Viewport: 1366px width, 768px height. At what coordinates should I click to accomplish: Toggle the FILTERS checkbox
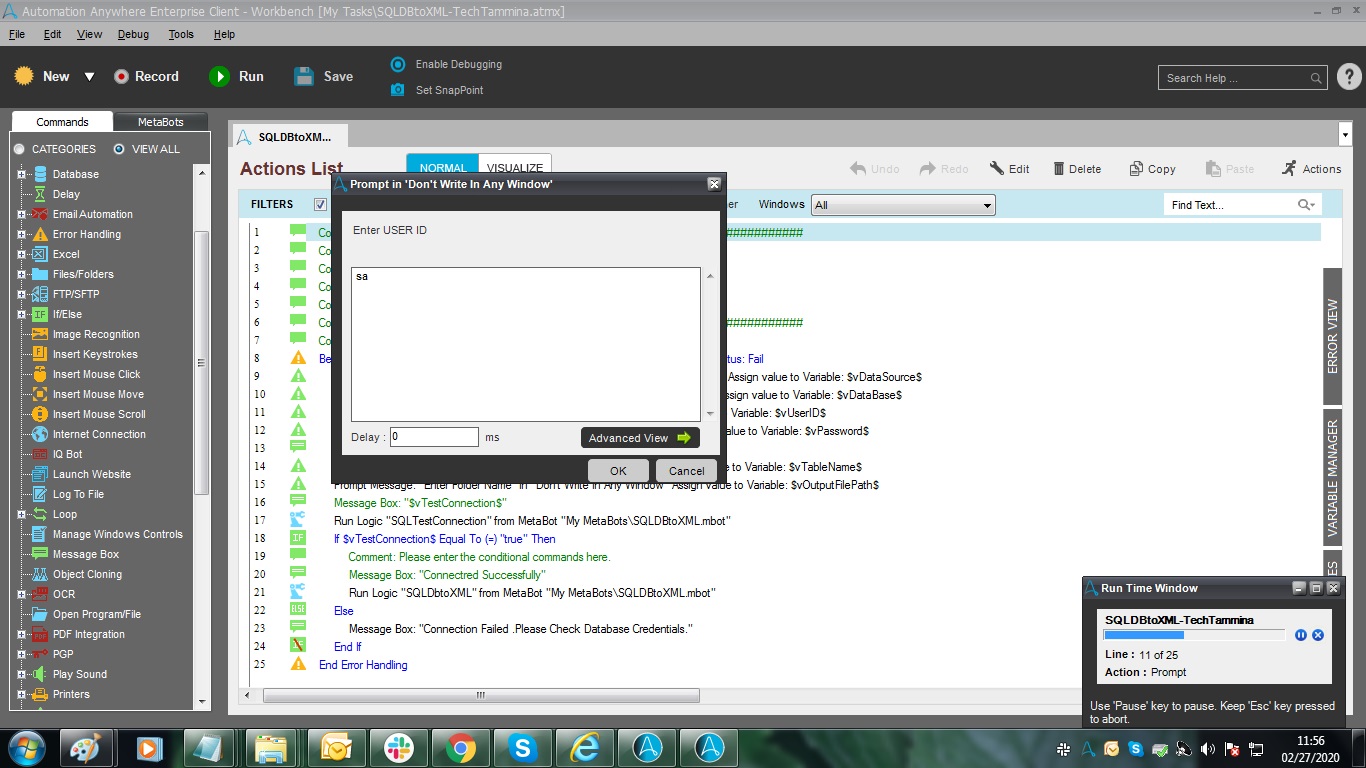point(321,204)
